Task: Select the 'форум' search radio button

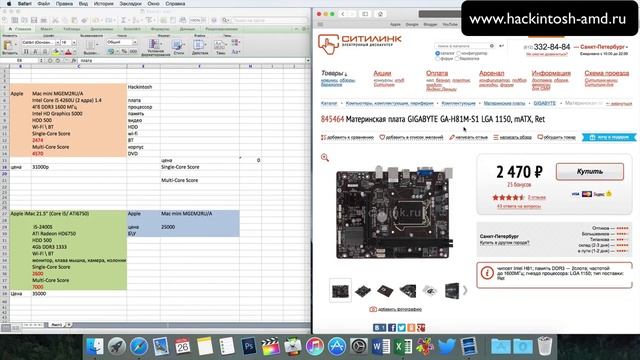Action: tap(438, 58)
